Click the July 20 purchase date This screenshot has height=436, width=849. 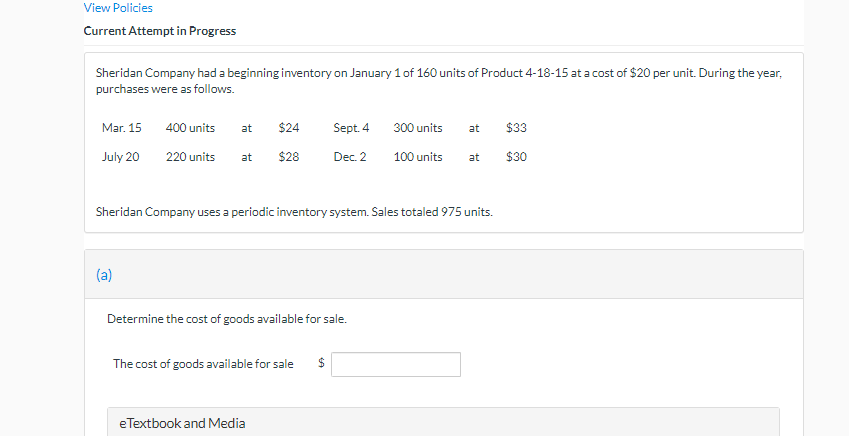(x=121, y=157)
